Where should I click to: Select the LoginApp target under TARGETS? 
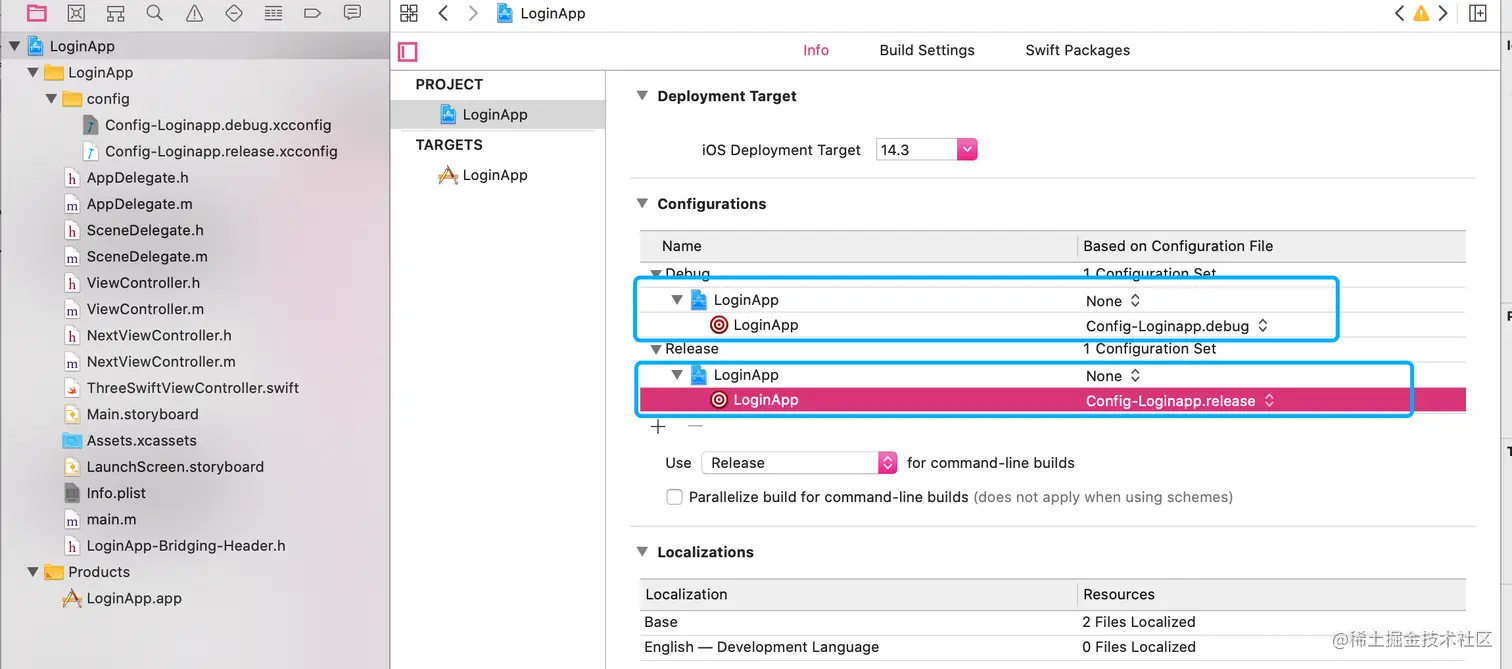497,175
